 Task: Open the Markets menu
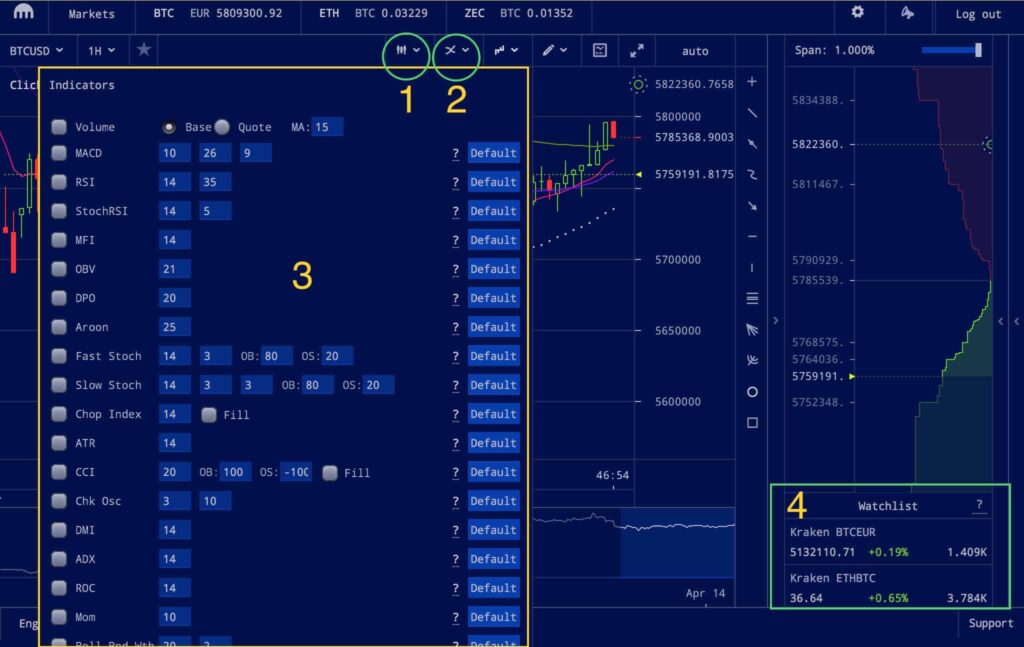pyautogui.click(x=91, y=14)
